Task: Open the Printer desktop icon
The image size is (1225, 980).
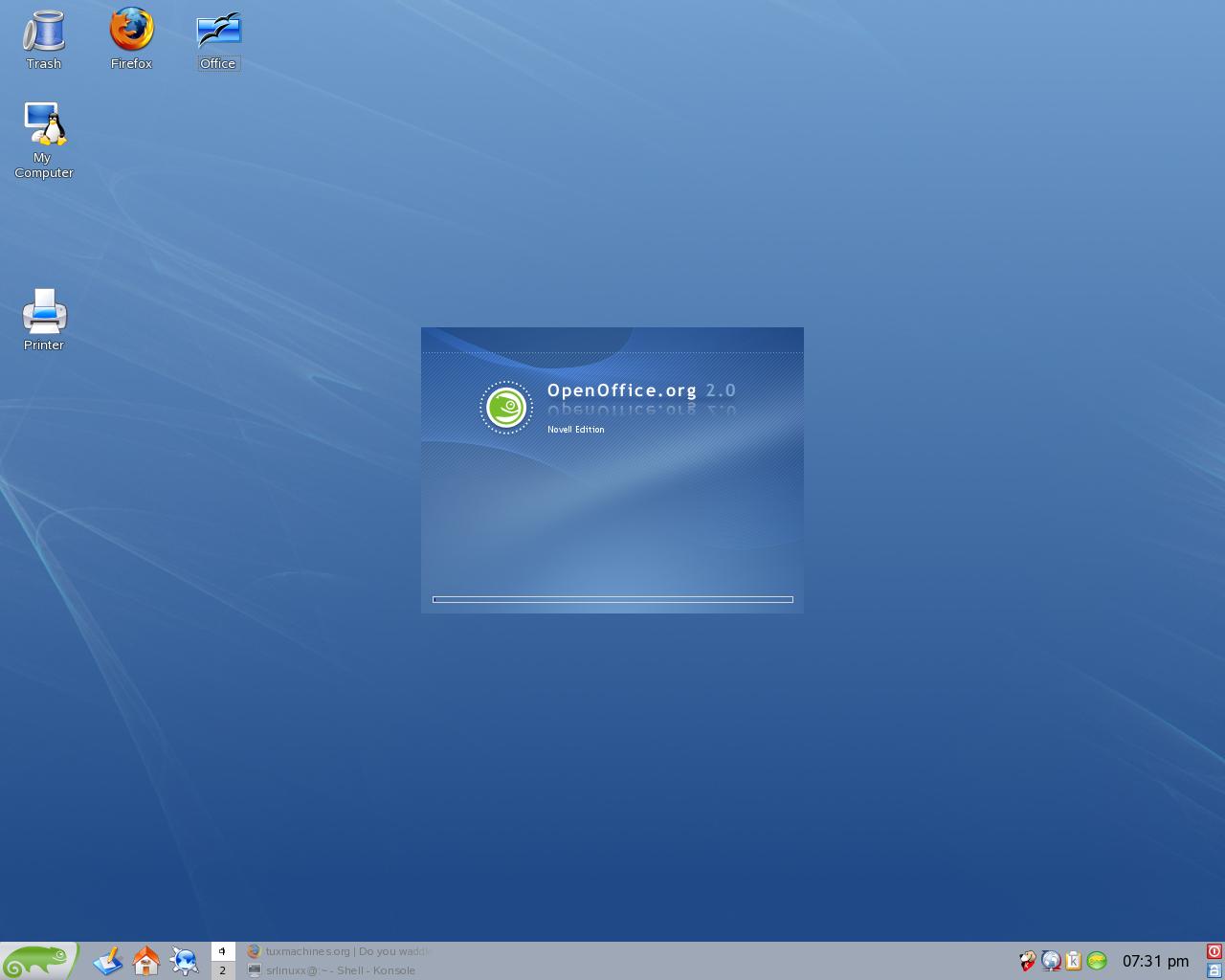Action: (43, 320)
